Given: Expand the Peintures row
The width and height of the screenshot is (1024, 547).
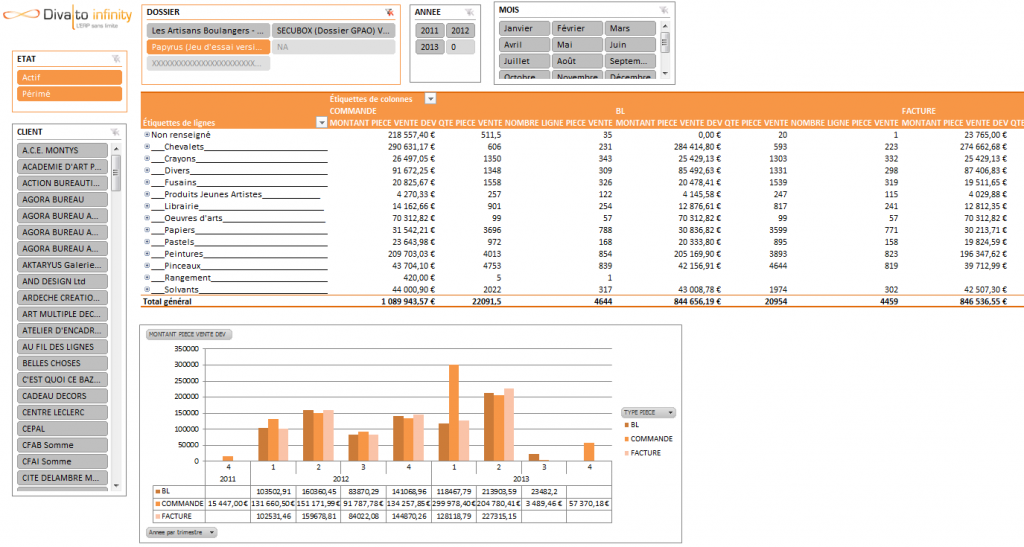Looking at the screenshot, I should (x=147, y=254).
